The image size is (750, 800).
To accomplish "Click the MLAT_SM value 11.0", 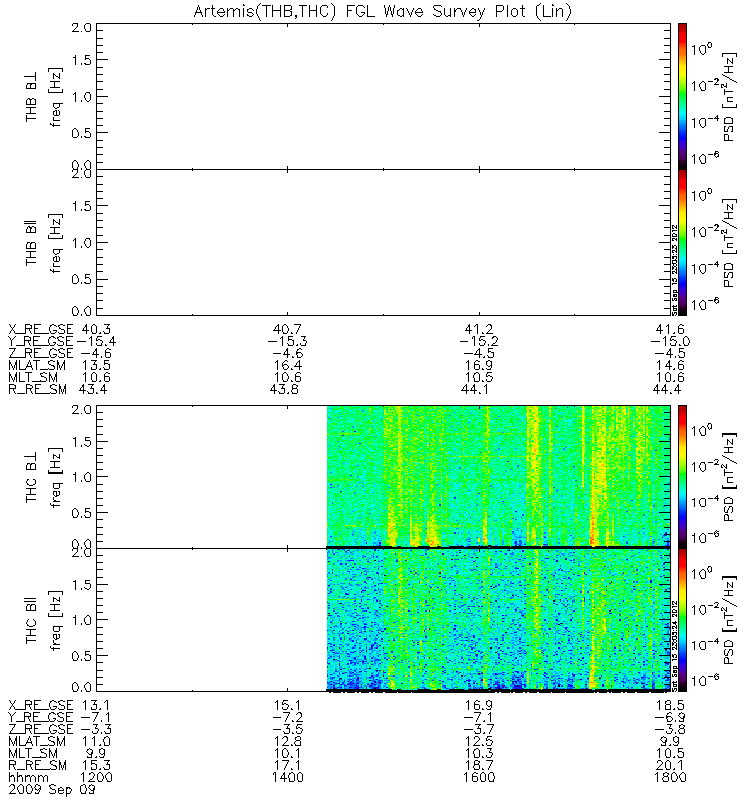I will click(x=96, y=741).
